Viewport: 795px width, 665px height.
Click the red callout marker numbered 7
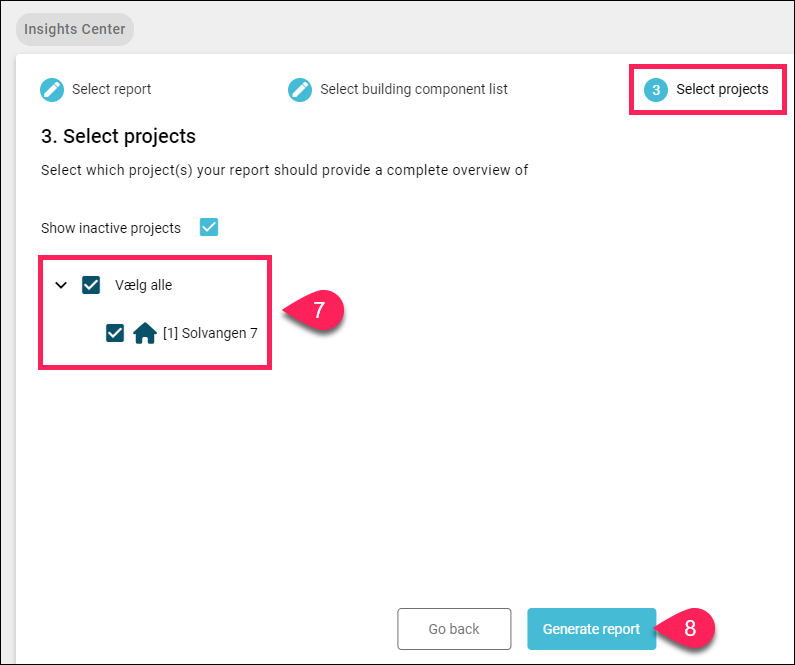tap(314, 310)
